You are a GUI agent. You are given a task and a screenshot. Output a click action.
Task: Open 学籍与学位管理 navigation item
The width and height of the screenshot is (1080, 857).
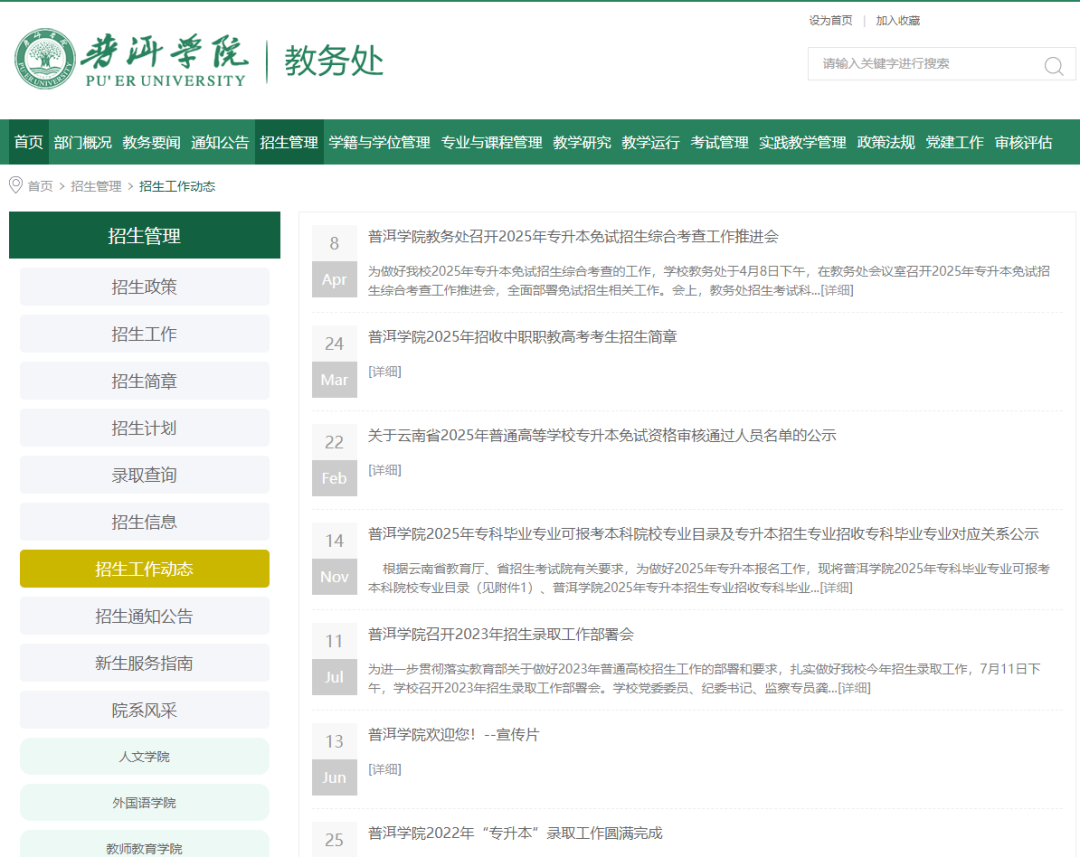pos(380,142)
